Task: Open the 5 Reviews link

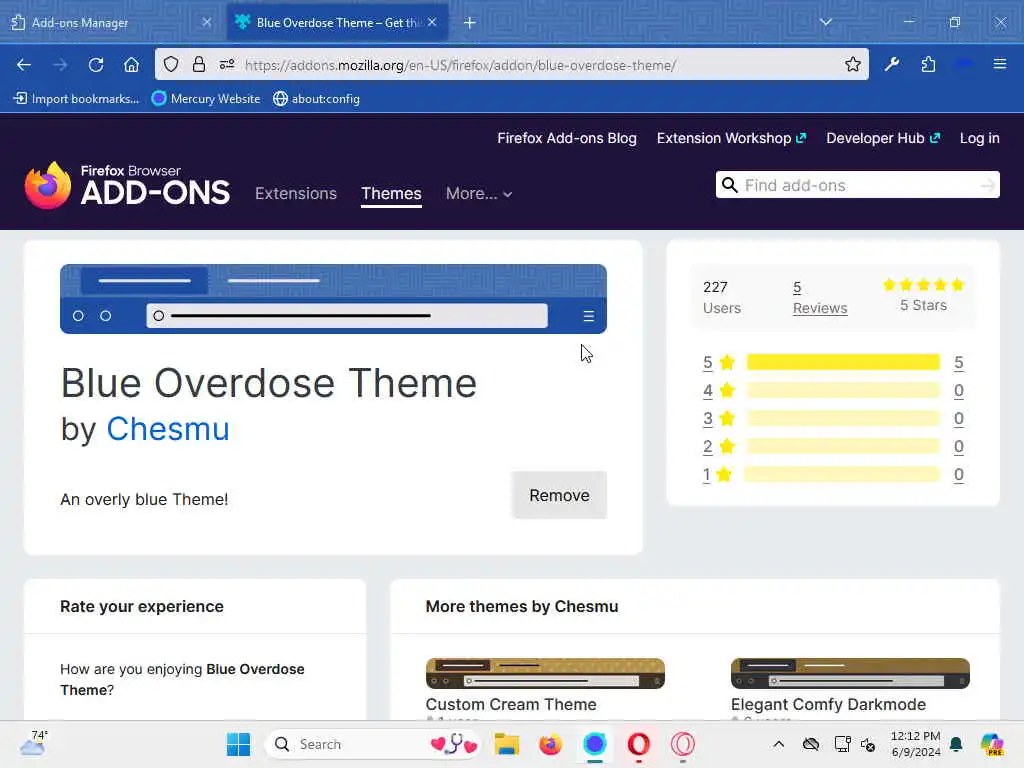Action: tap(820, 297)
